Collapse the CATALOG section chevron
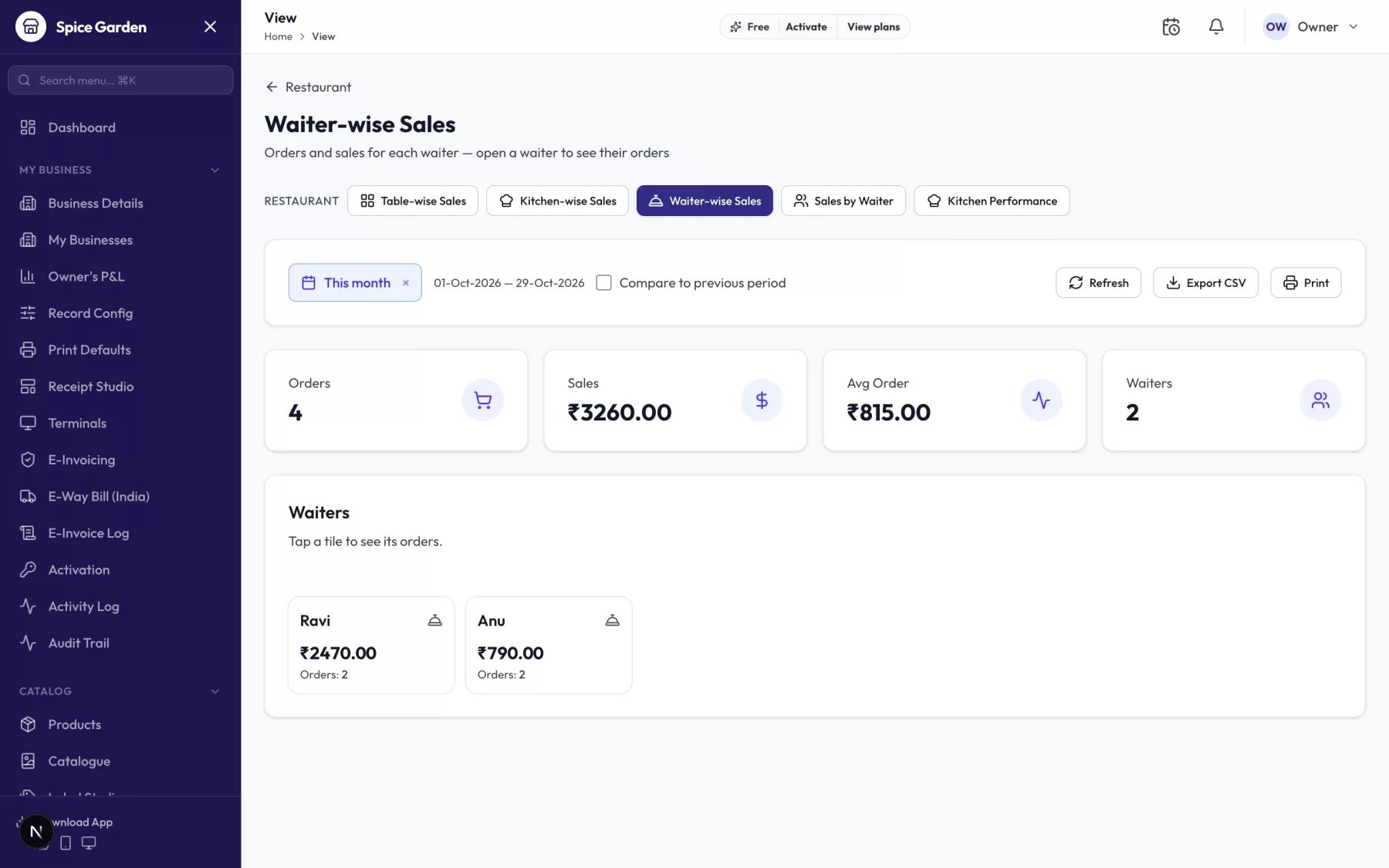This screenshot has height=868, width=1389. [215, 691]
